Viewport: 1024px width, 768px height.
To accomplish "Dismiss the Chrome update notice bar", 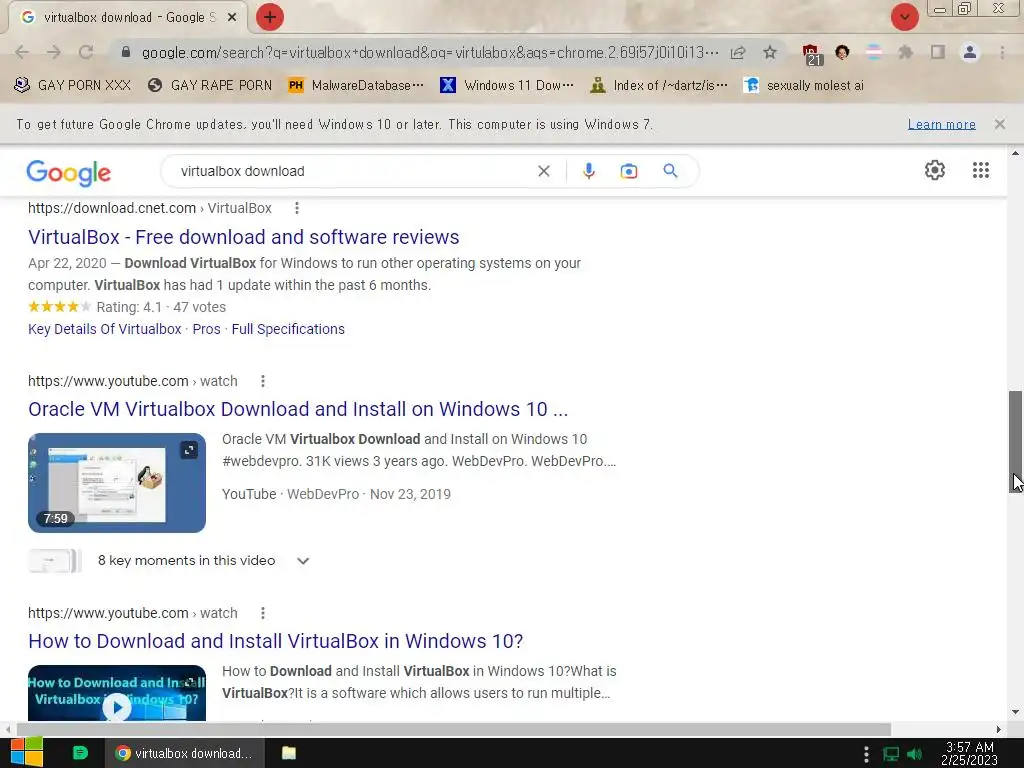I will (x=999, y=123).
